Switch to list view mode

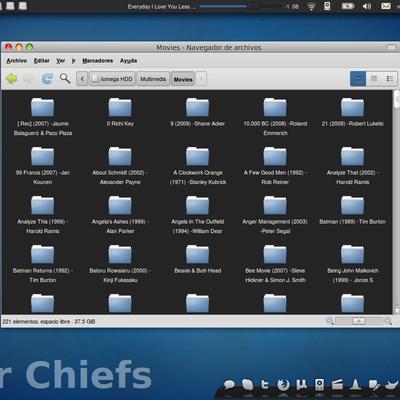point(374,79)
